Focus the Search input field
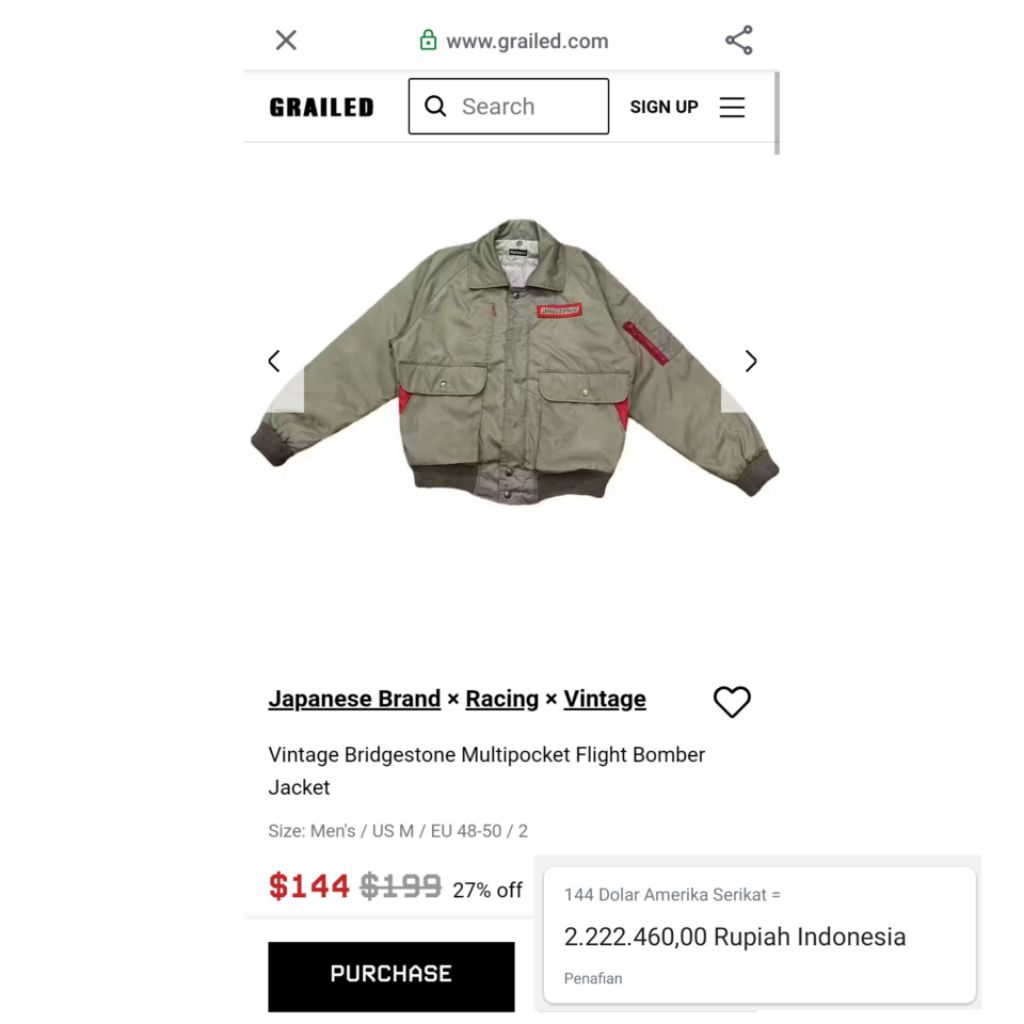1024x1024 pixels. 509,106
